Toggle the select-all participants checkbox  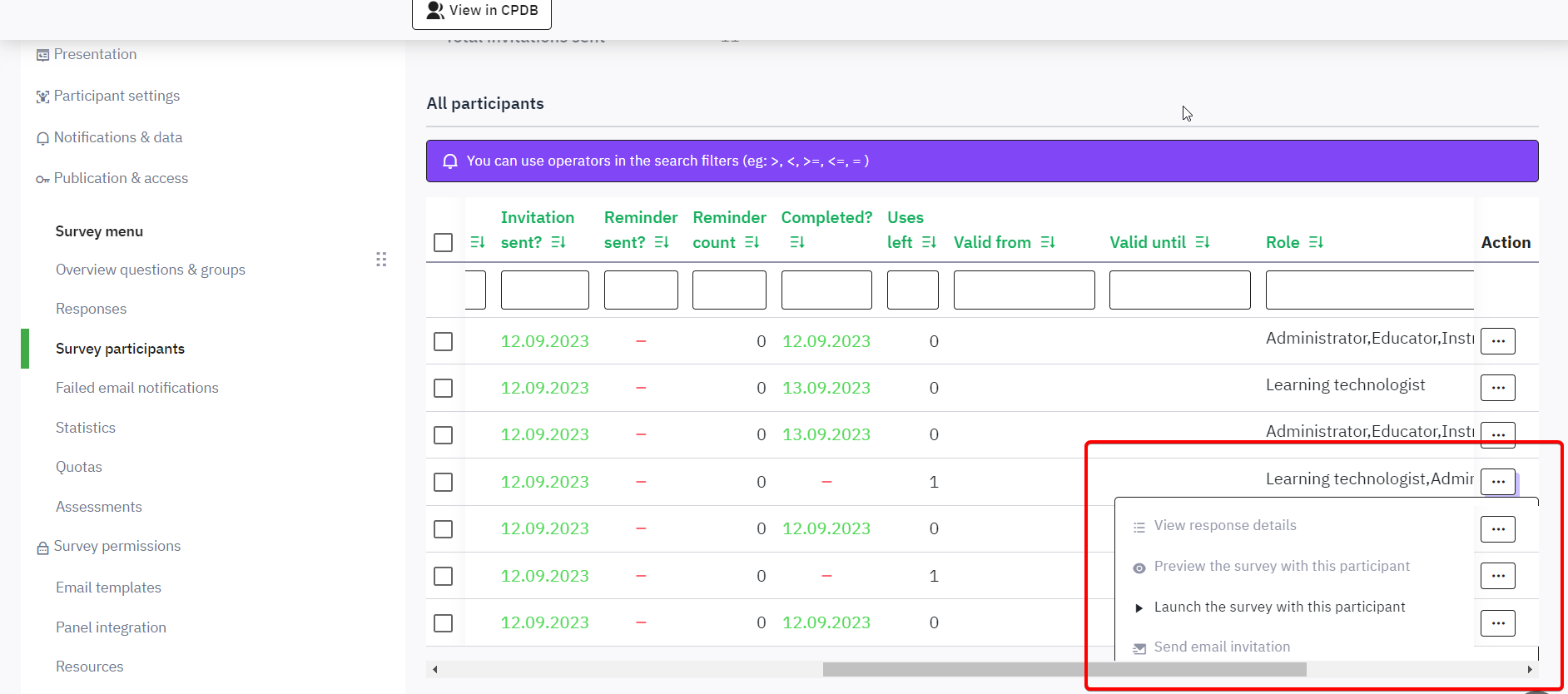click(x=444, y=242)
